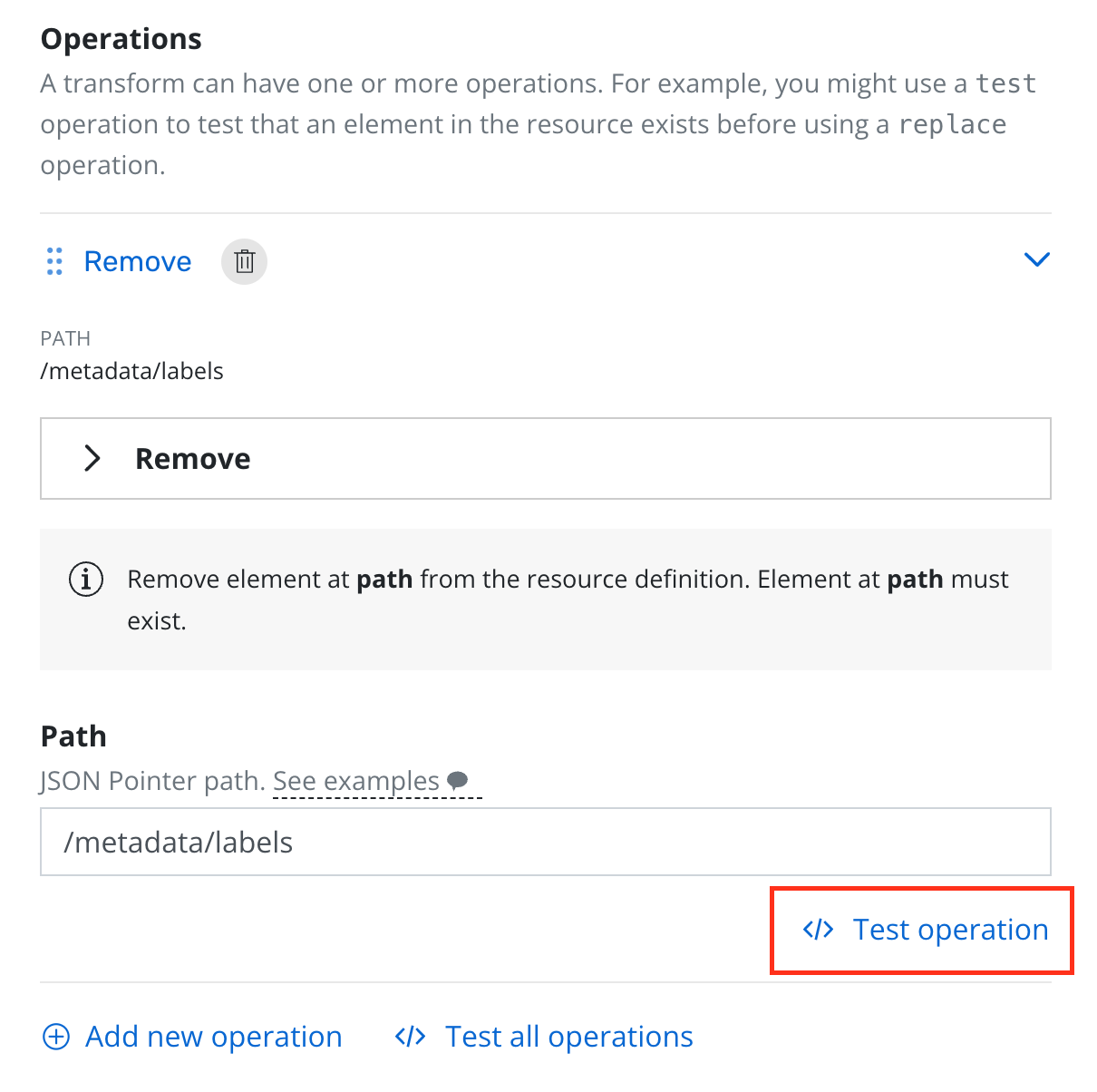Click Add new operation
Image resolution: width=1097 pixels, height=1092 pixels.
coord(213,1037)
